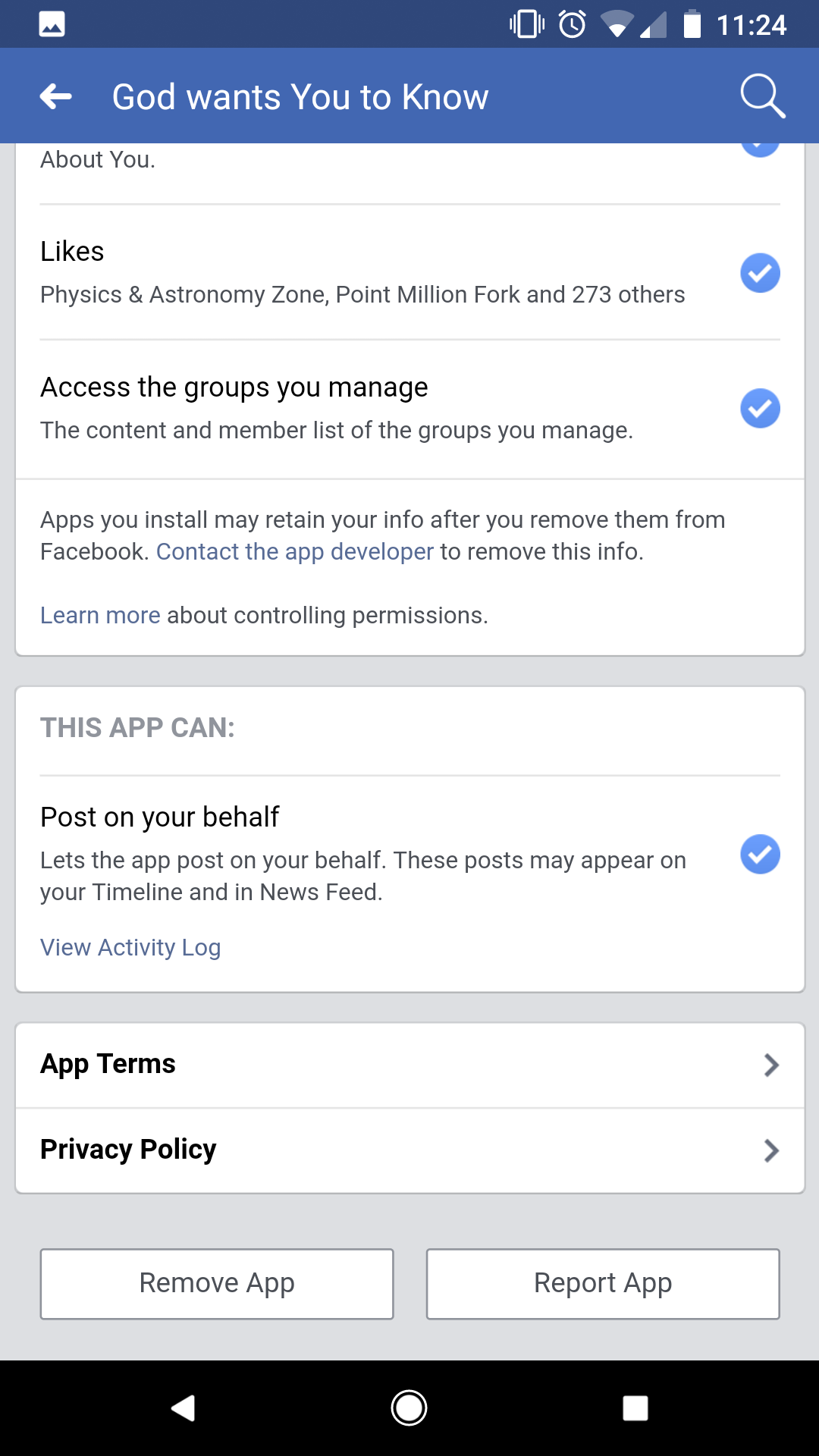Open Privacy Policy chevron arrow
The height and width of the screenshot is (1456, 819).
coord(771,1150)
